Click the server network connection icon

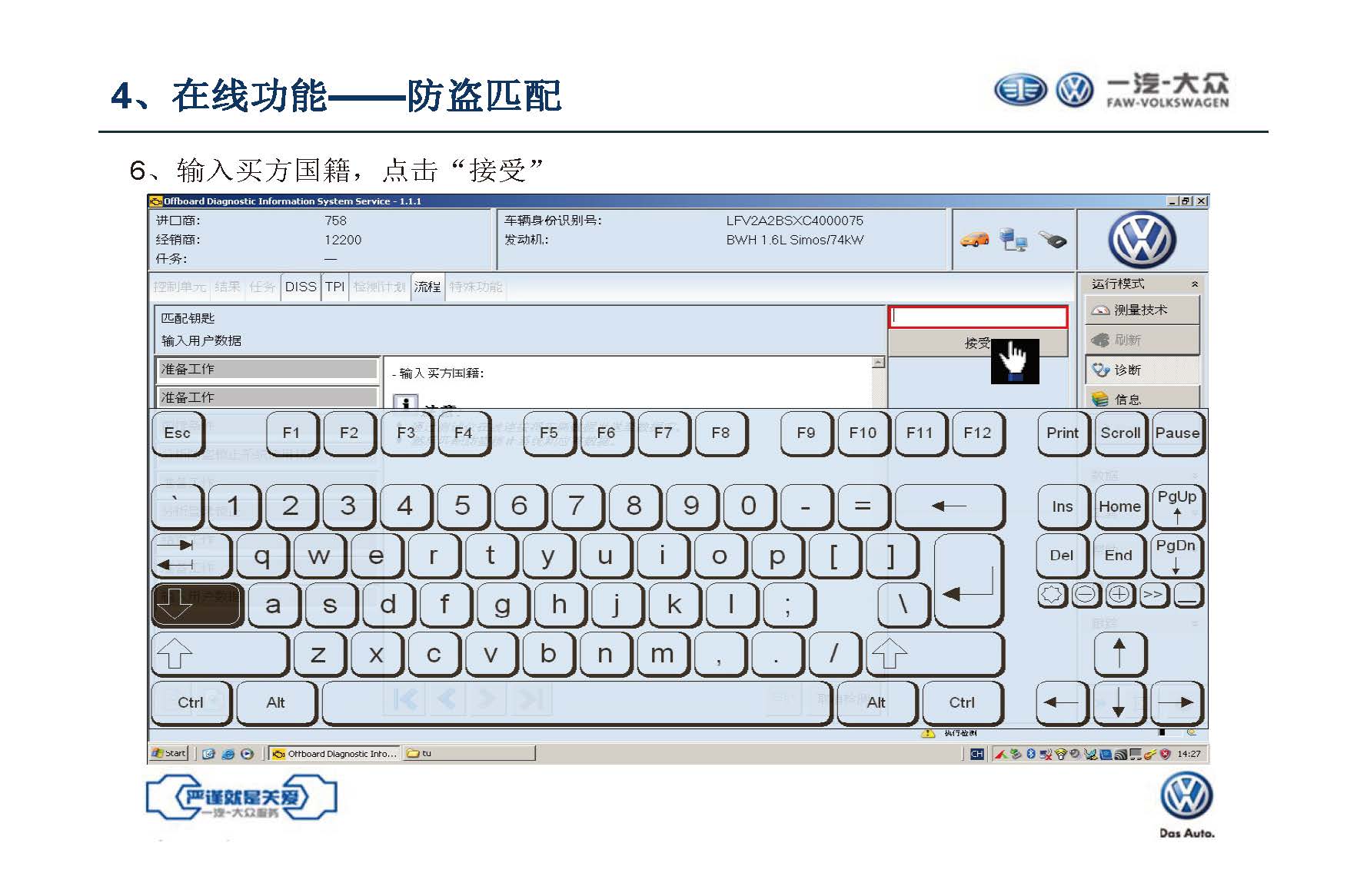click(x=1013, y=240)
